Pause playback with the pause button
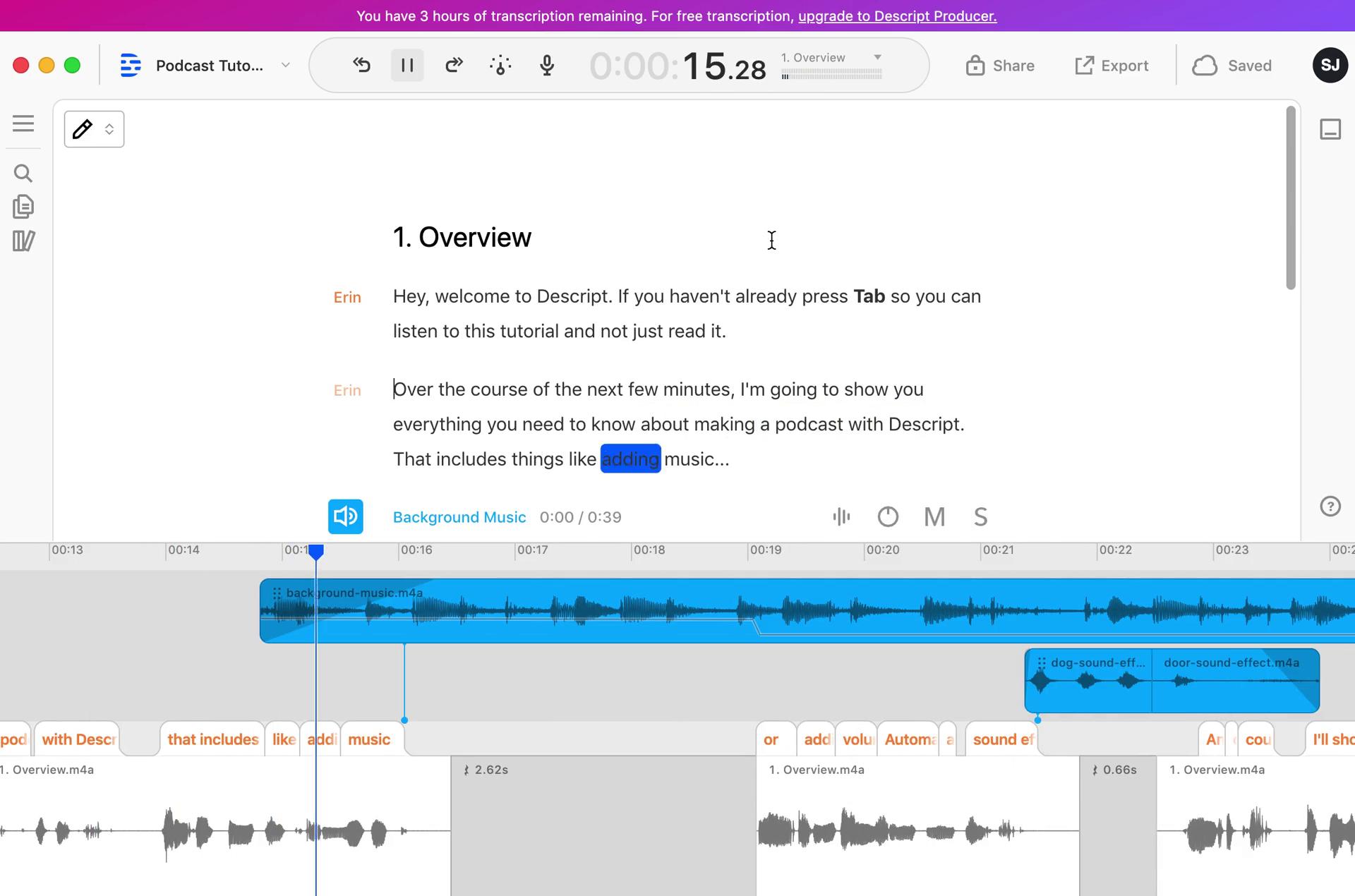 (x=407, y=66)
